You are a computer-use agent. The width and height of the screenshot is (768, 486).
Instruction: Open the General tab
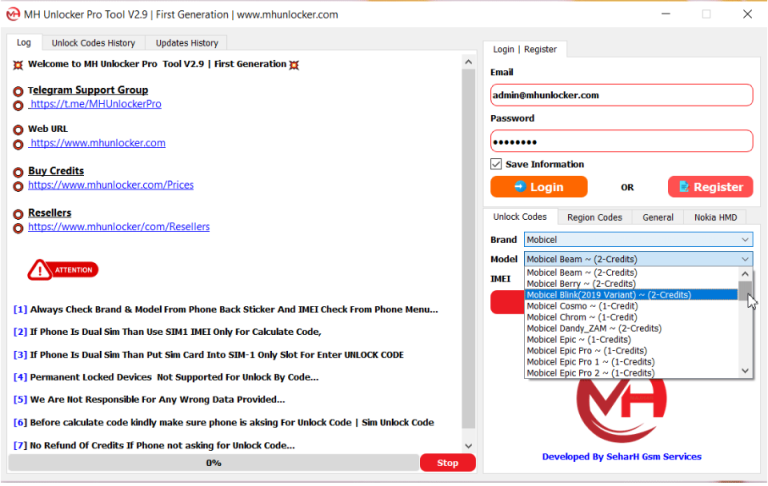tap(658, 218)
